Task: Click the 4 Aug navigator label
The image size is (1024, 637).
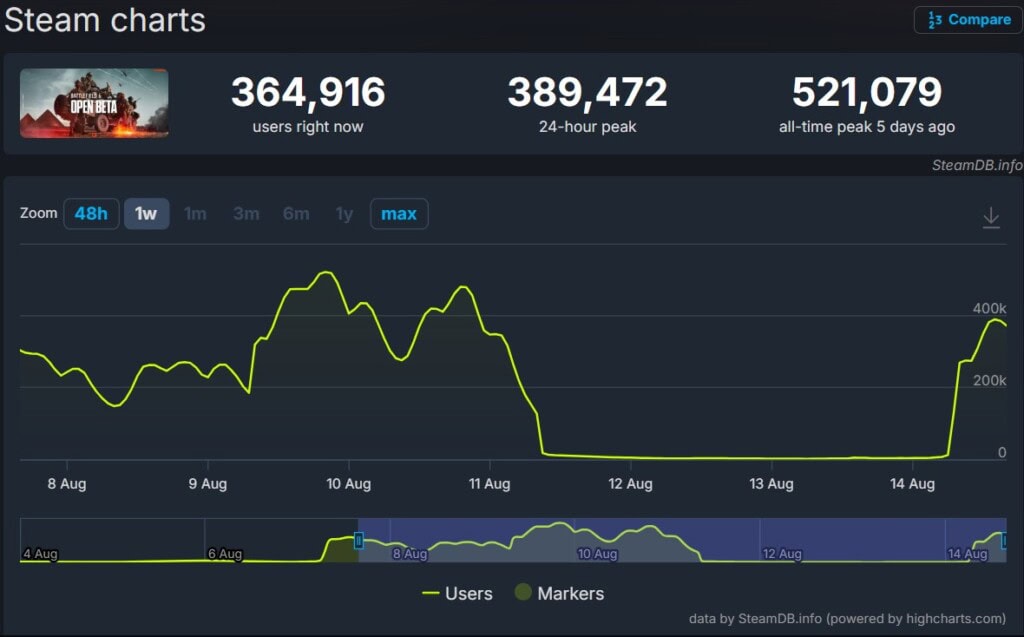Action: pos(40,554)
